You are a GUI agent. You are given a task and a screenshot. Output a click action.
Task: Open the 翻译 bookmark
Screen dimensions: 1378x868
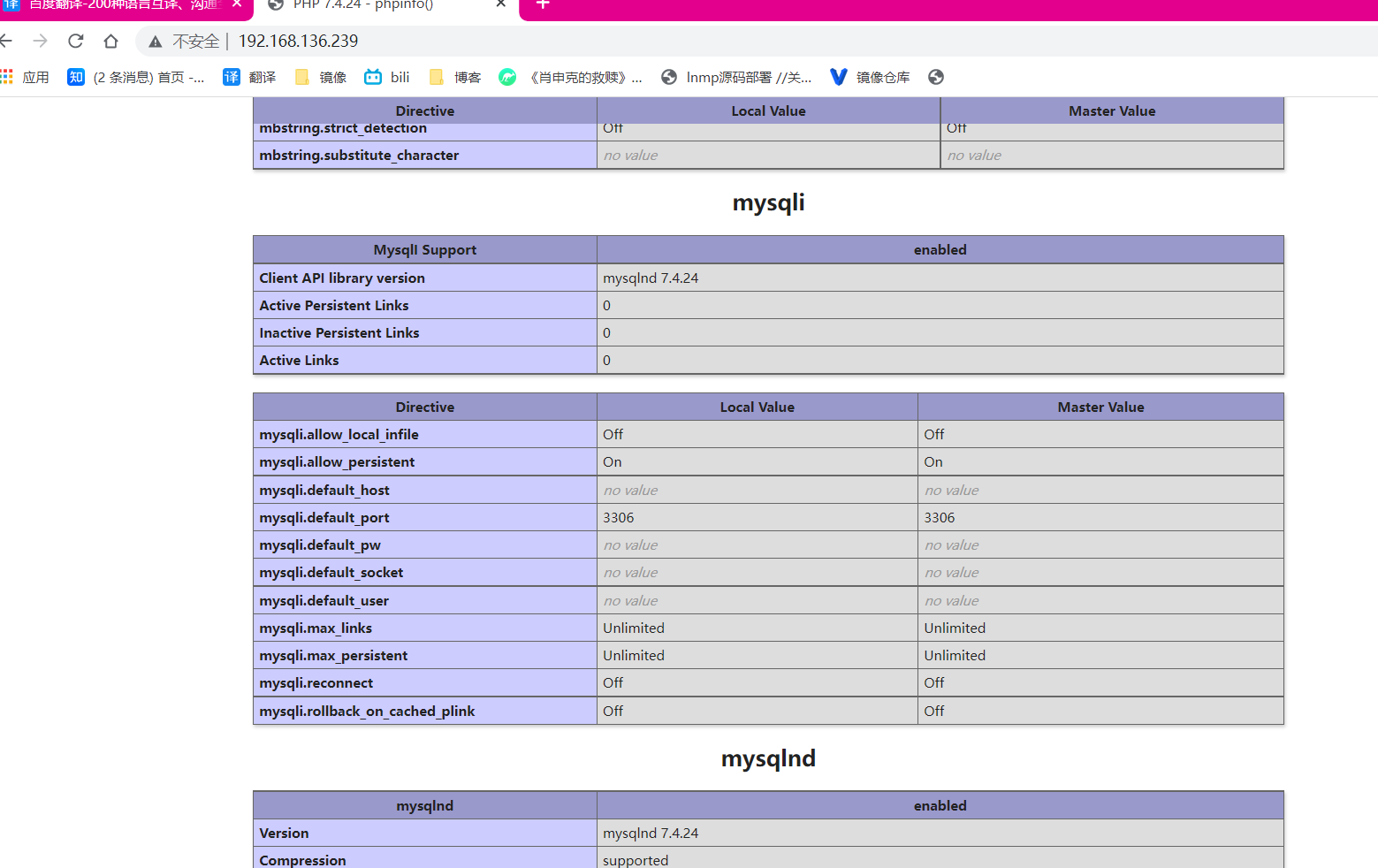point(249,77)
